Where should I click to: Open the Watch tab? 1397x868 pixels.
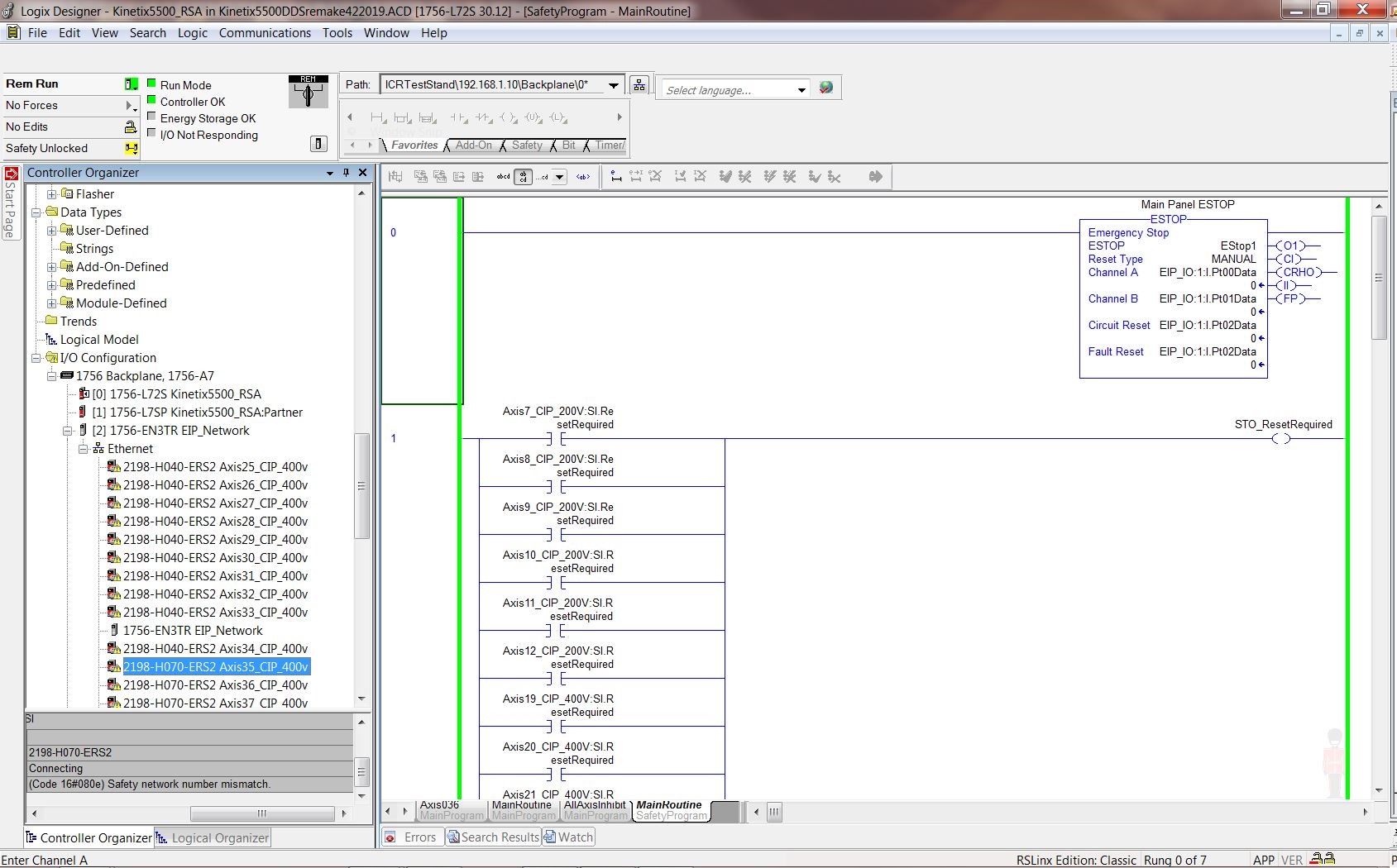point(568,837)
